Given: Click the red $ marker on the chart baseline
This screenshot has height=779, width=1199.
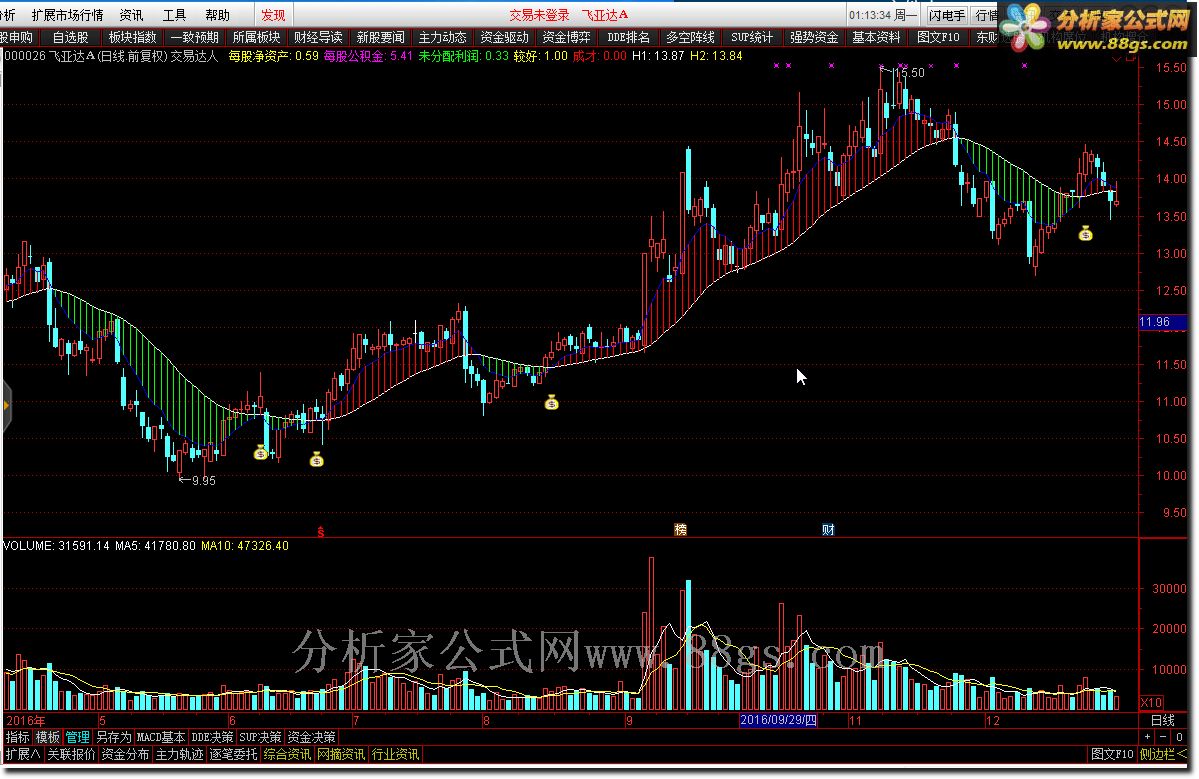Looking at the screenshot, I should pos(320,531).
